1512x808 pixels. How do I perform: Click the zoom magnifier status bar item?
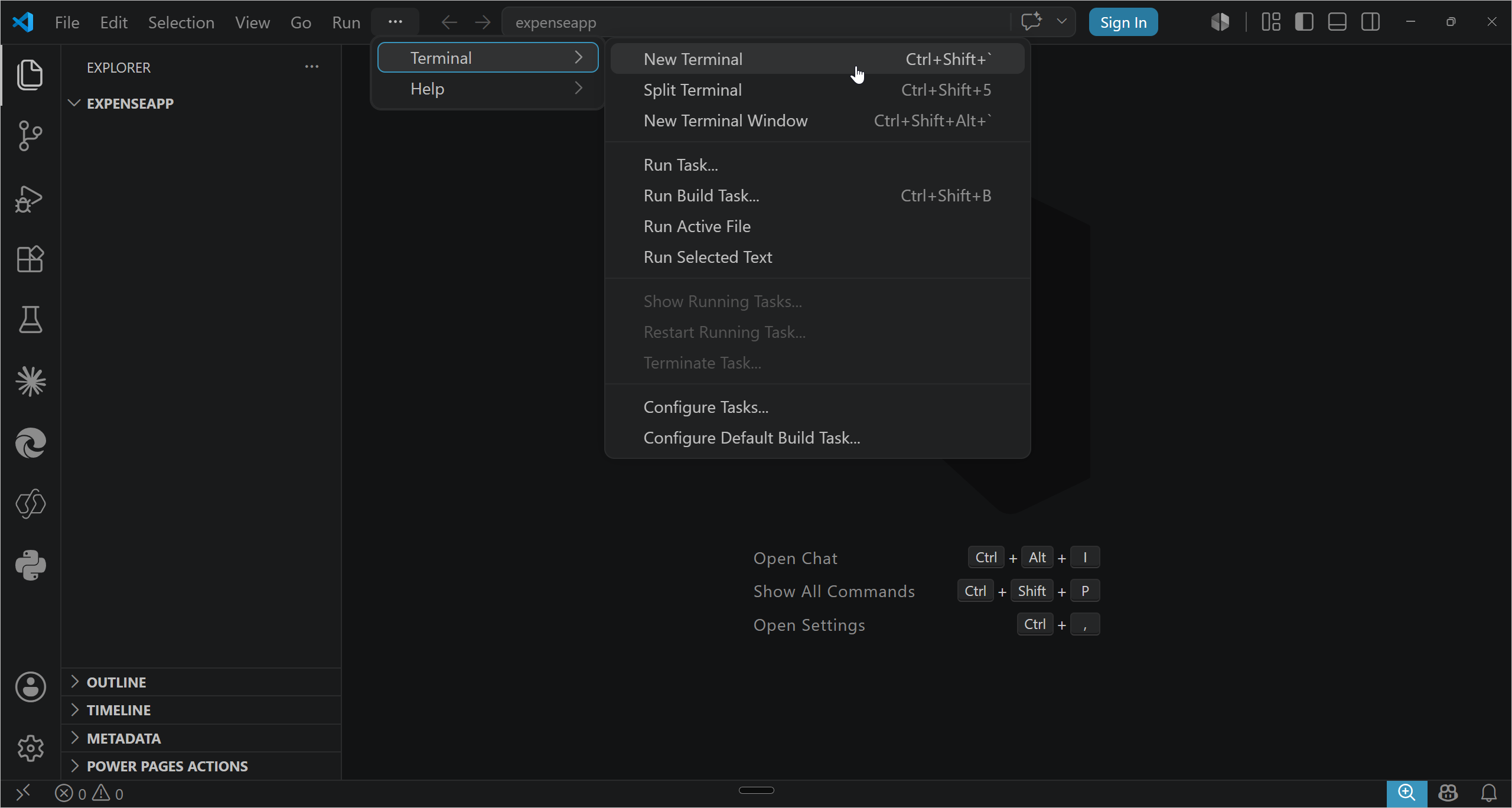point(1407,793)
